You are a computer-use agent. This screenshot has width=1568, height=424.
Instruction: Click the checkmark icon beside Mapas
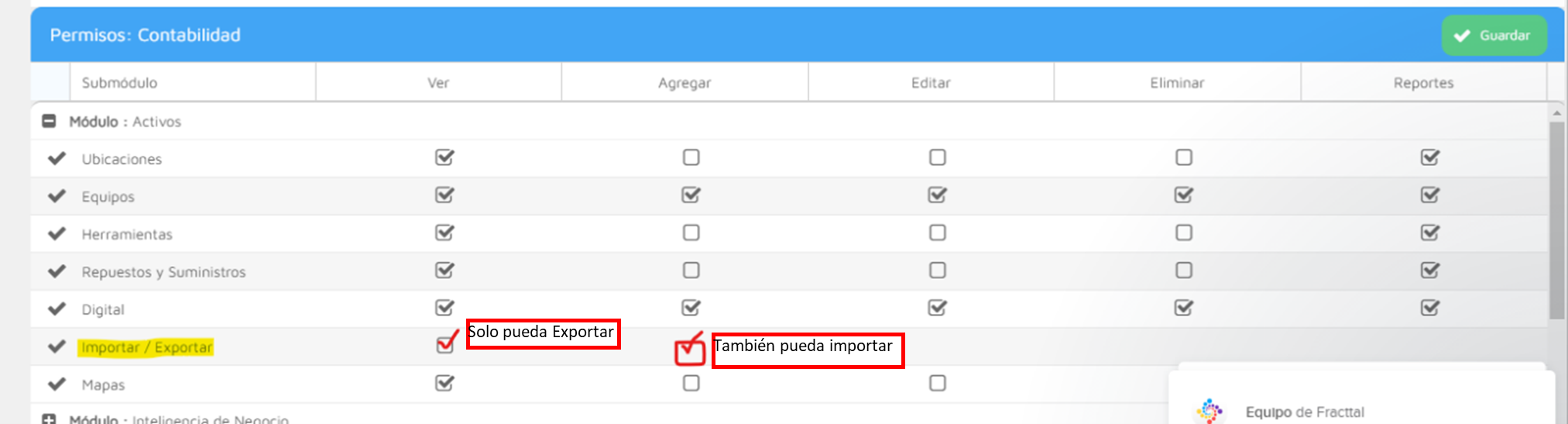pyautogui.click(x=57, y=384)
